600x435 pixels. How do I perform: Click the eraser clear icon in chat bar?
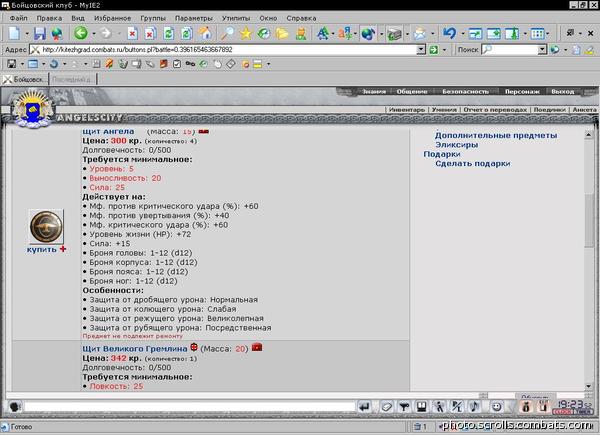click(x=386, y=407)
